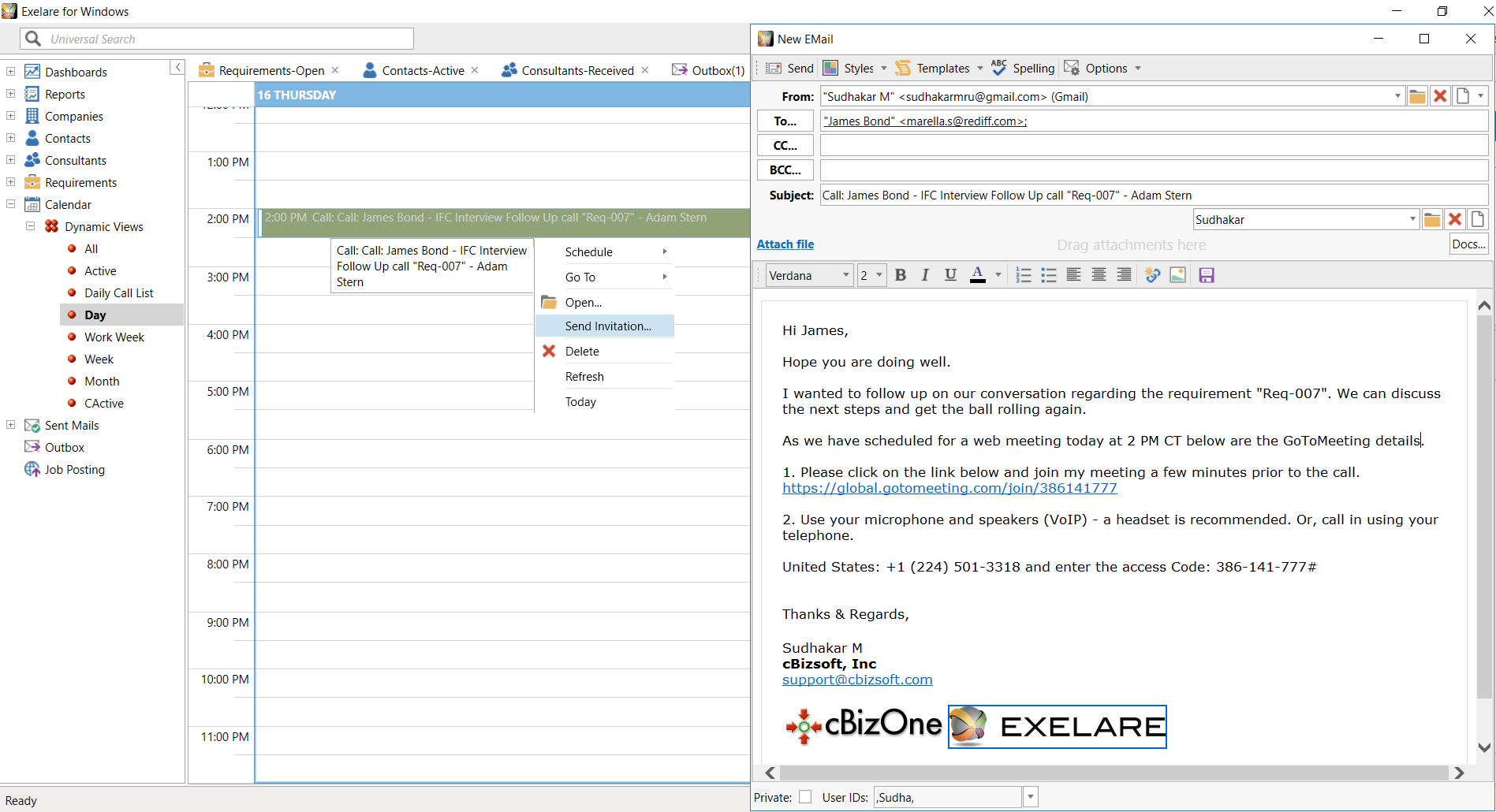Apply underline formatting in email editor
Screen dimensions: 1496x812
point(950,275)
